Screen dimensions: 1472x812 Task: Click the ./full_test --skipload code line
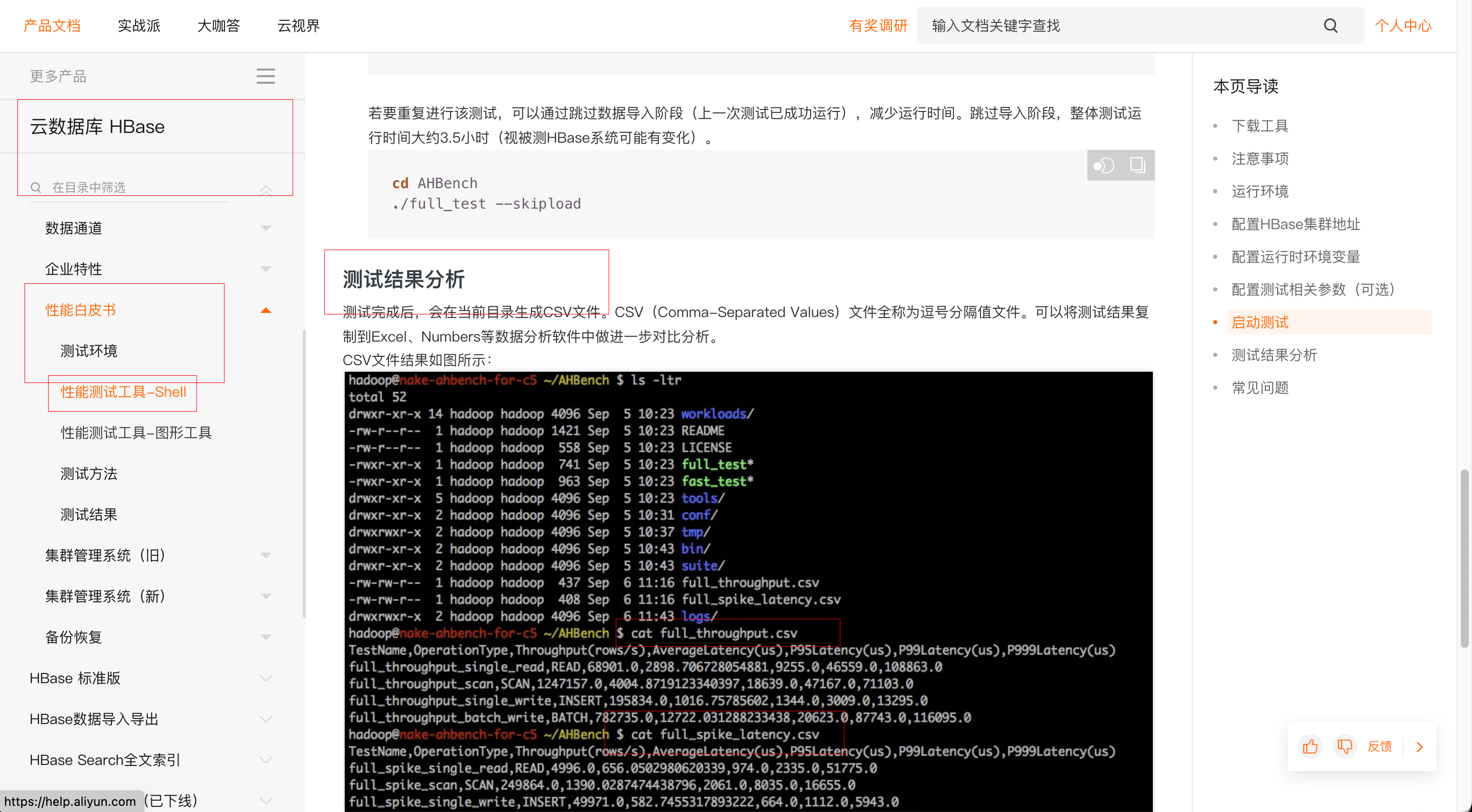click(486, 204)
